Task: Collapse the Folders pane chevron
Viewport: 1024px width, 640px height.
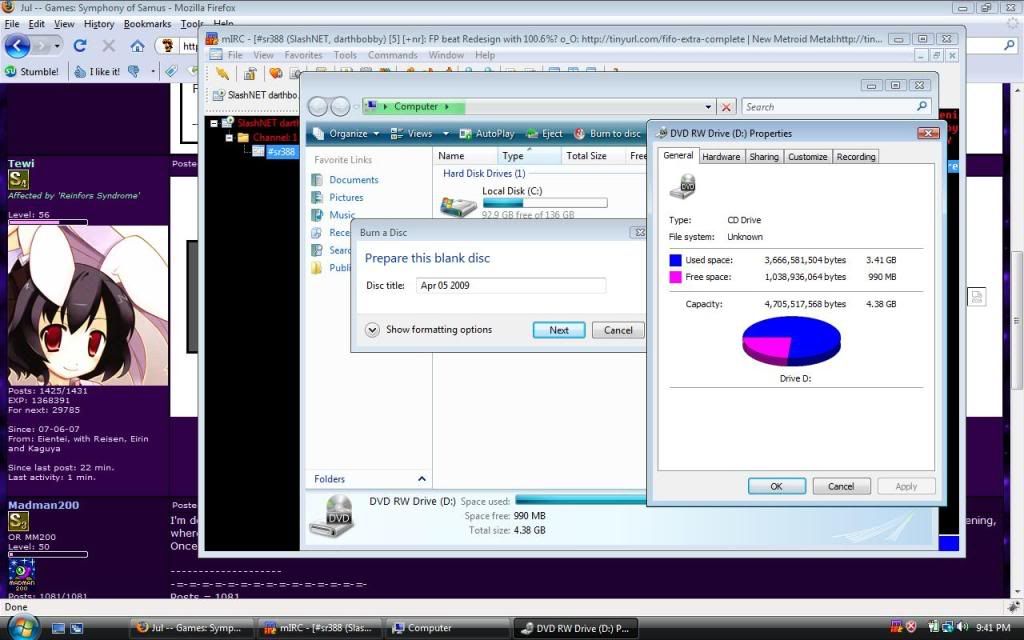Action: point(421,479)
